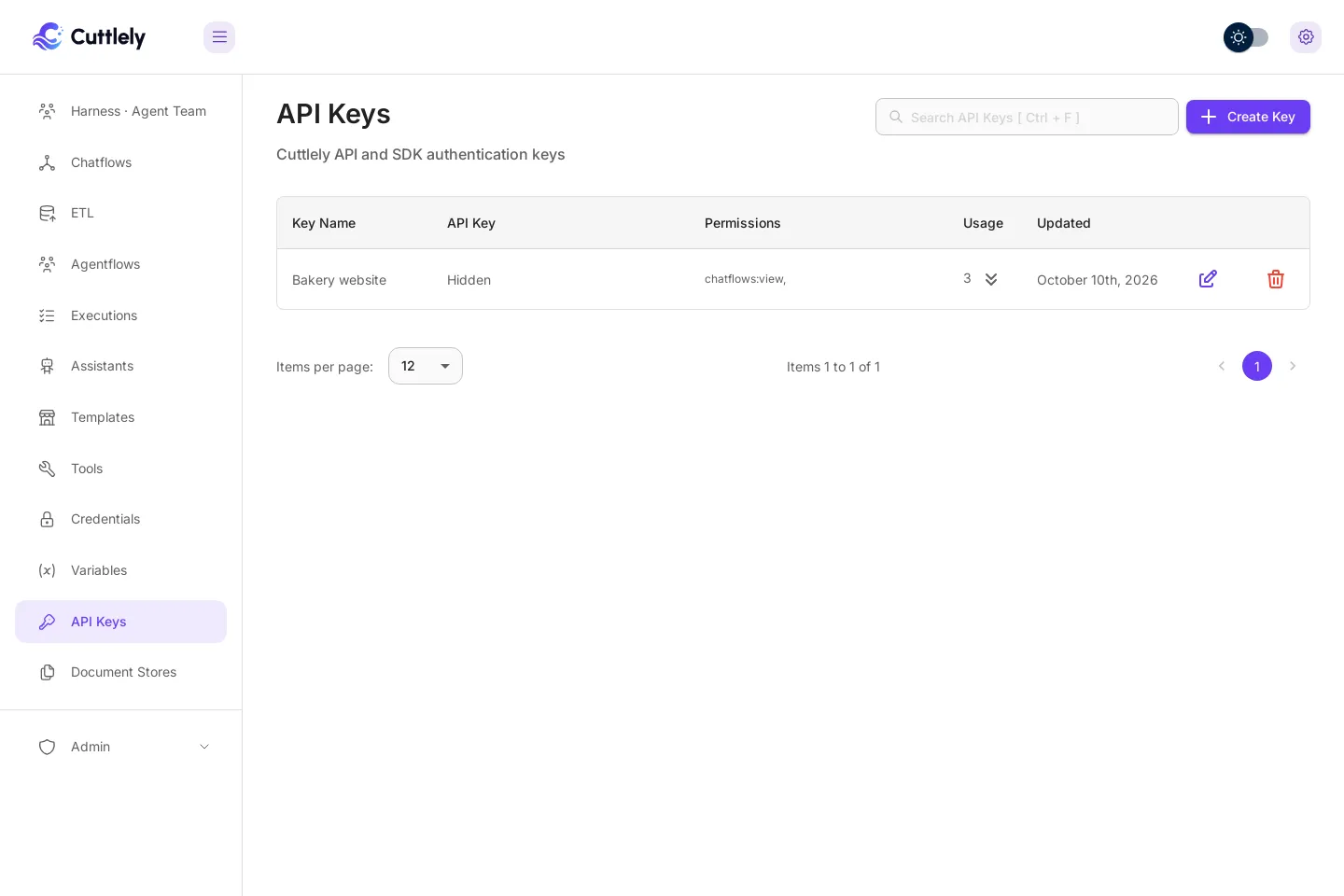1344x896 pixels.
Task: Go to previous page arrow
Action: [1222, 366]
